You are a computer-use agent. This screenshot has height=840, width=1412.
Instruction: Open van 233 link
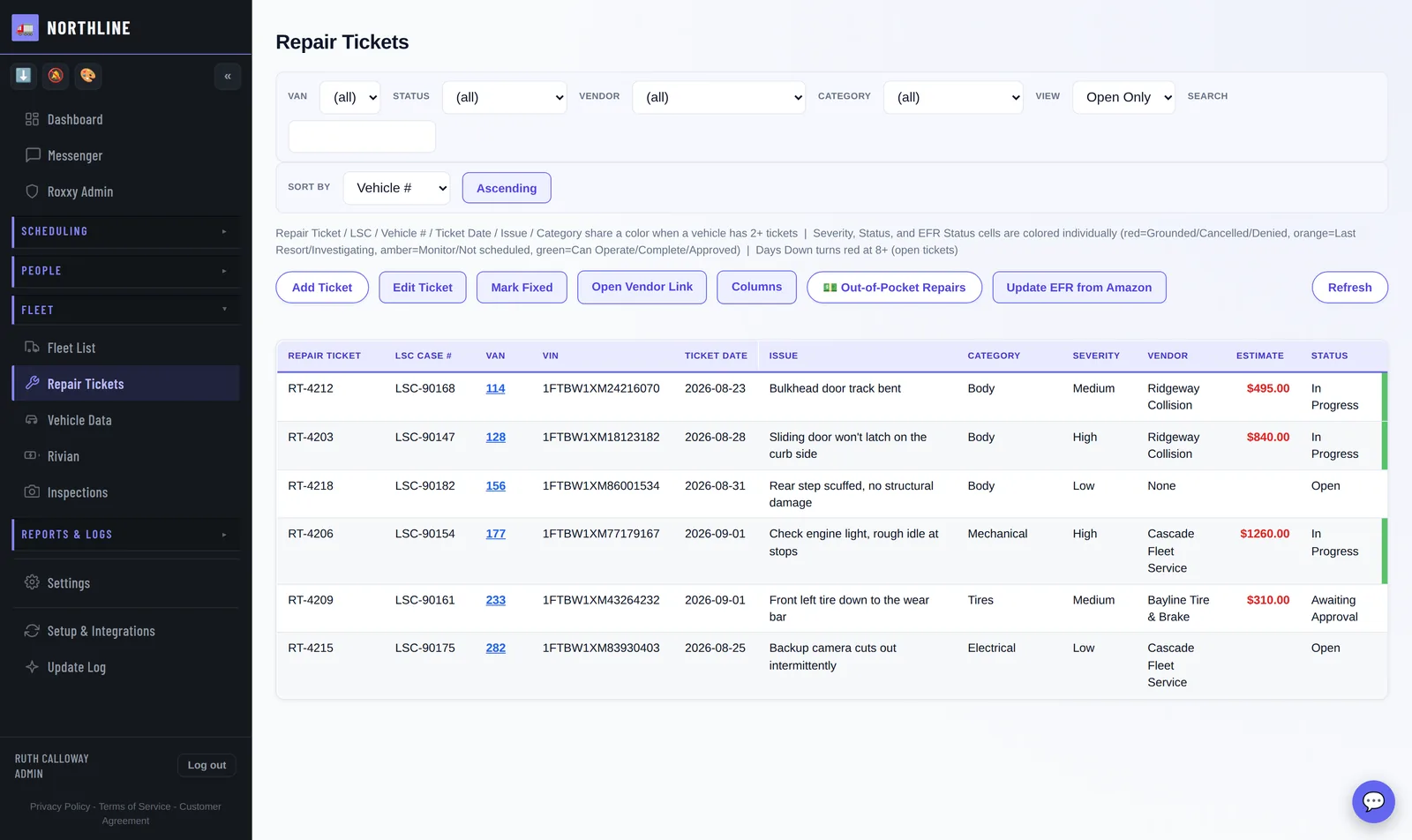tap(496, 600)
